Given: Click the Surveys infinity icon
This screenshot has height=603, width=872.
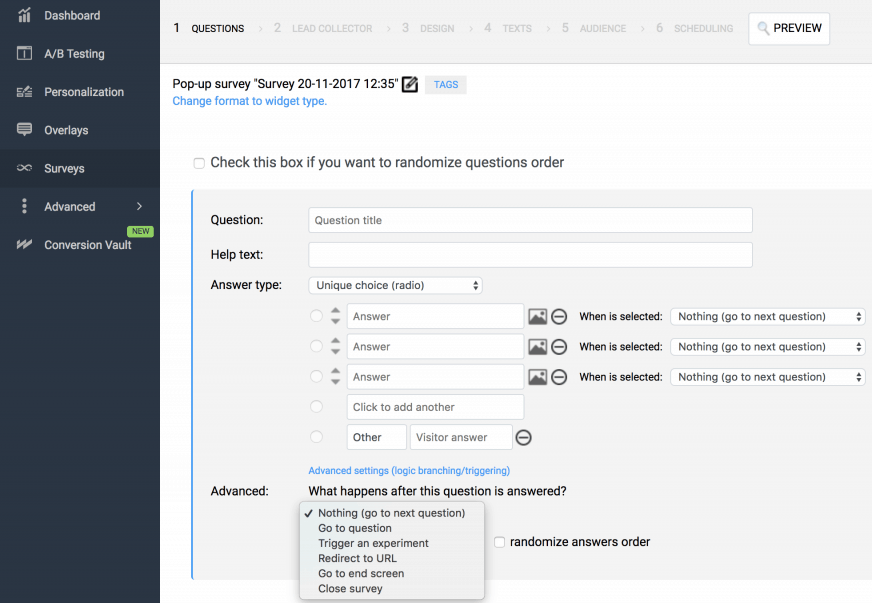Looking at the screenshot, I should (x=24, y=168).
